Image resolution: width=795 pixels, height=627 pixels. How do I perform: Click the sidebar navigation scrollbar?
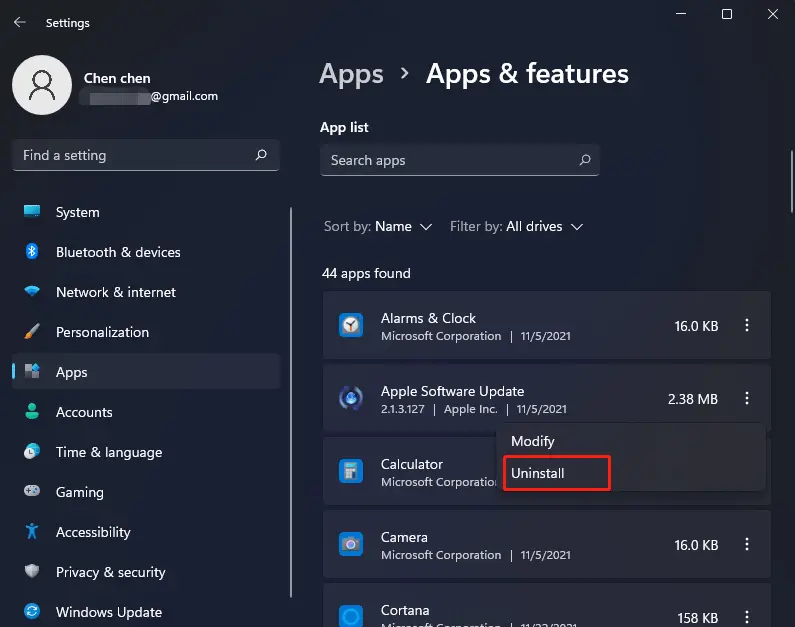coord(291,402)
